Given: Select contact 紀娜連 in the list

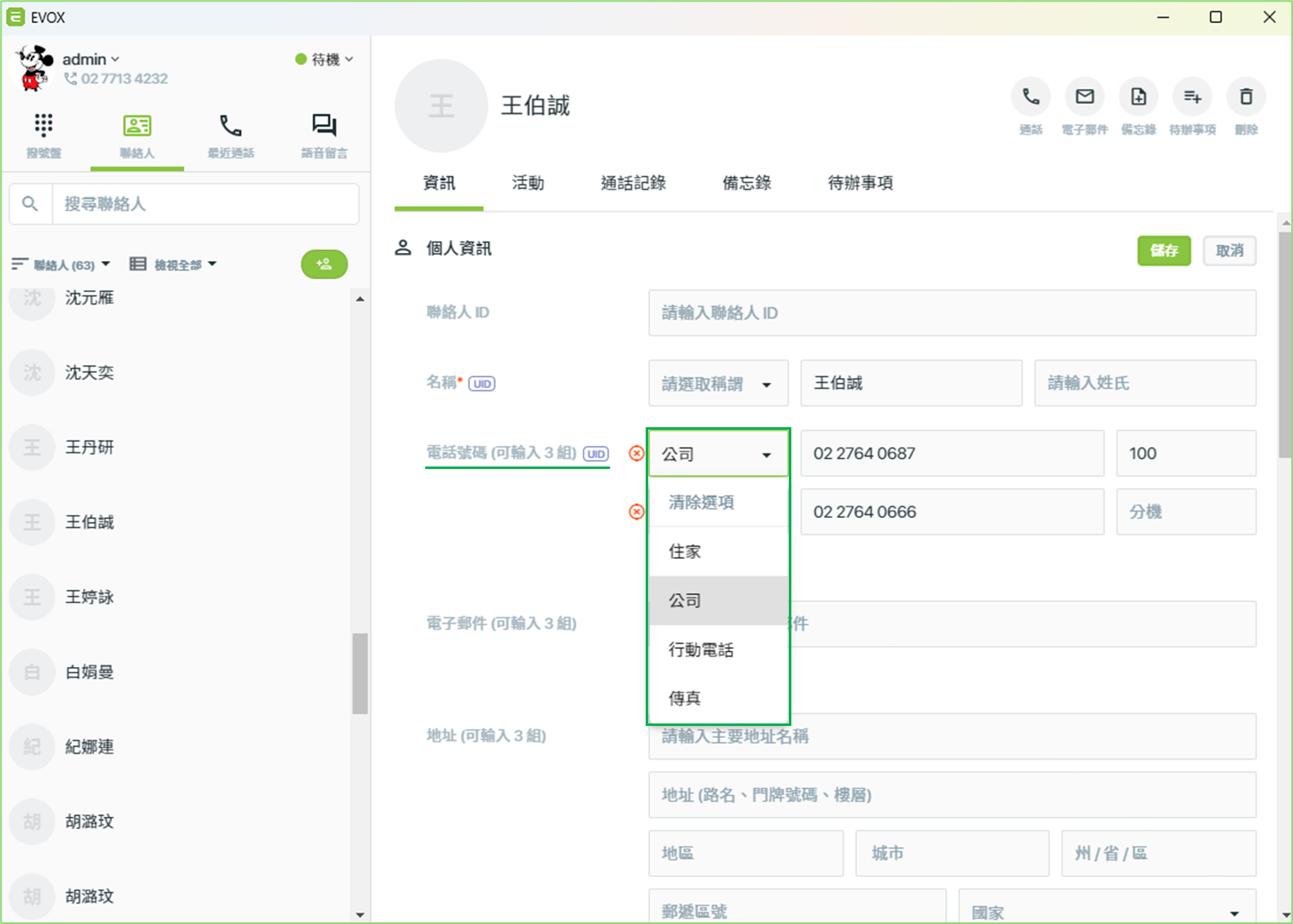Looking at the screenshot, I should (176, 746).
